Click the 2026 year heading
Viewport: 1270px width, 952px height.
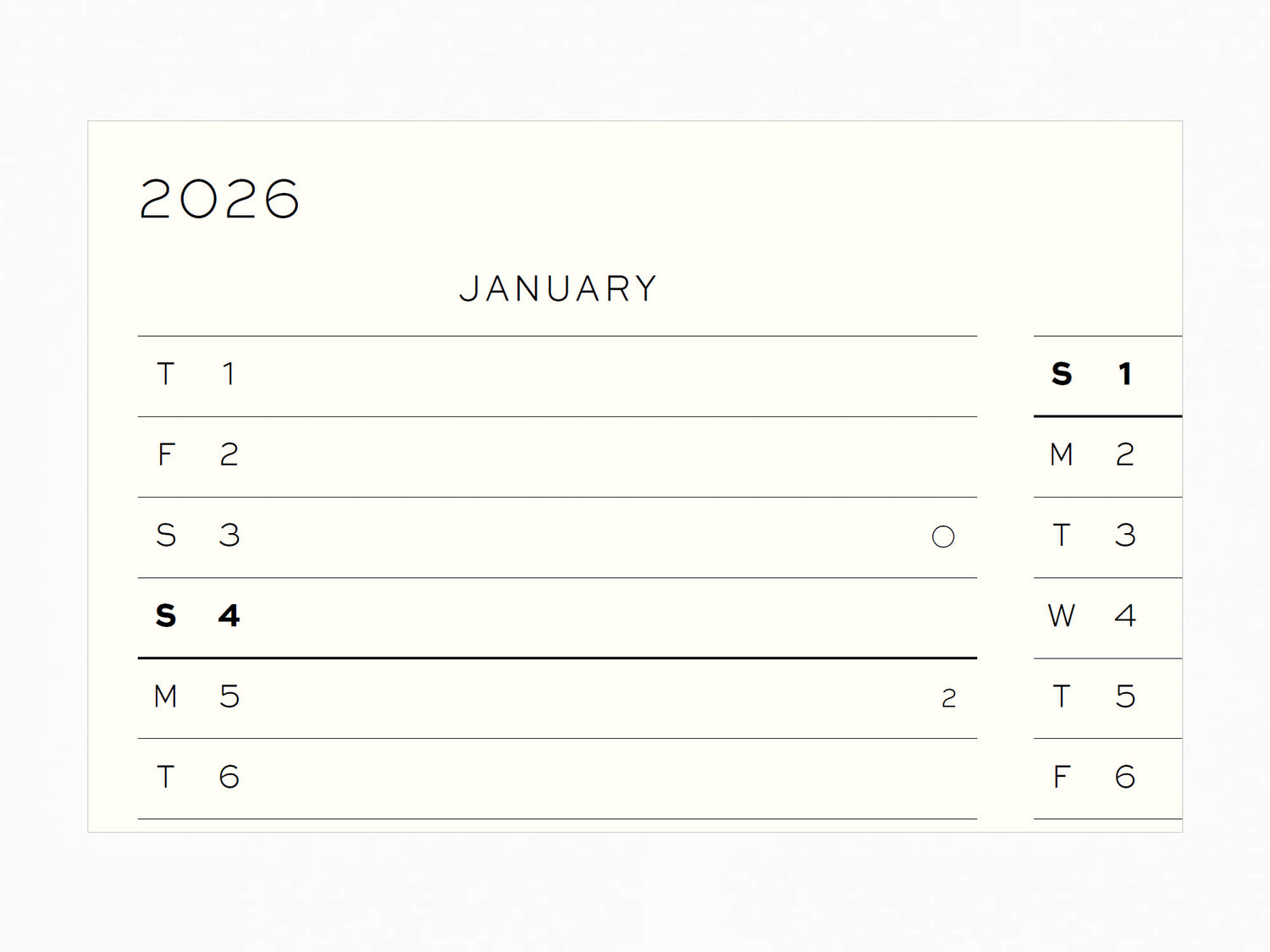[x=219, y=200]
